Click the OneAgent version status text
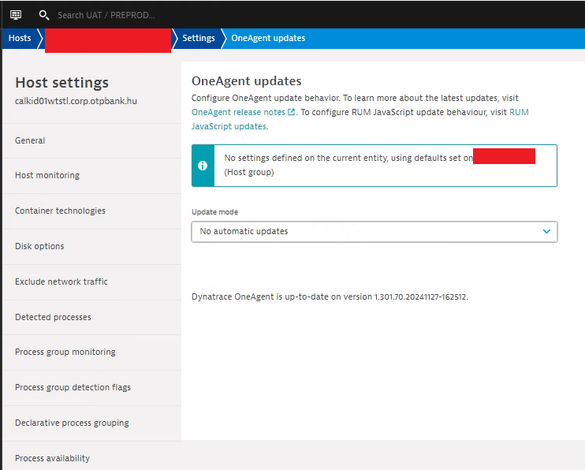Viewport: 585px width, 470px height. tap(330, 297)
